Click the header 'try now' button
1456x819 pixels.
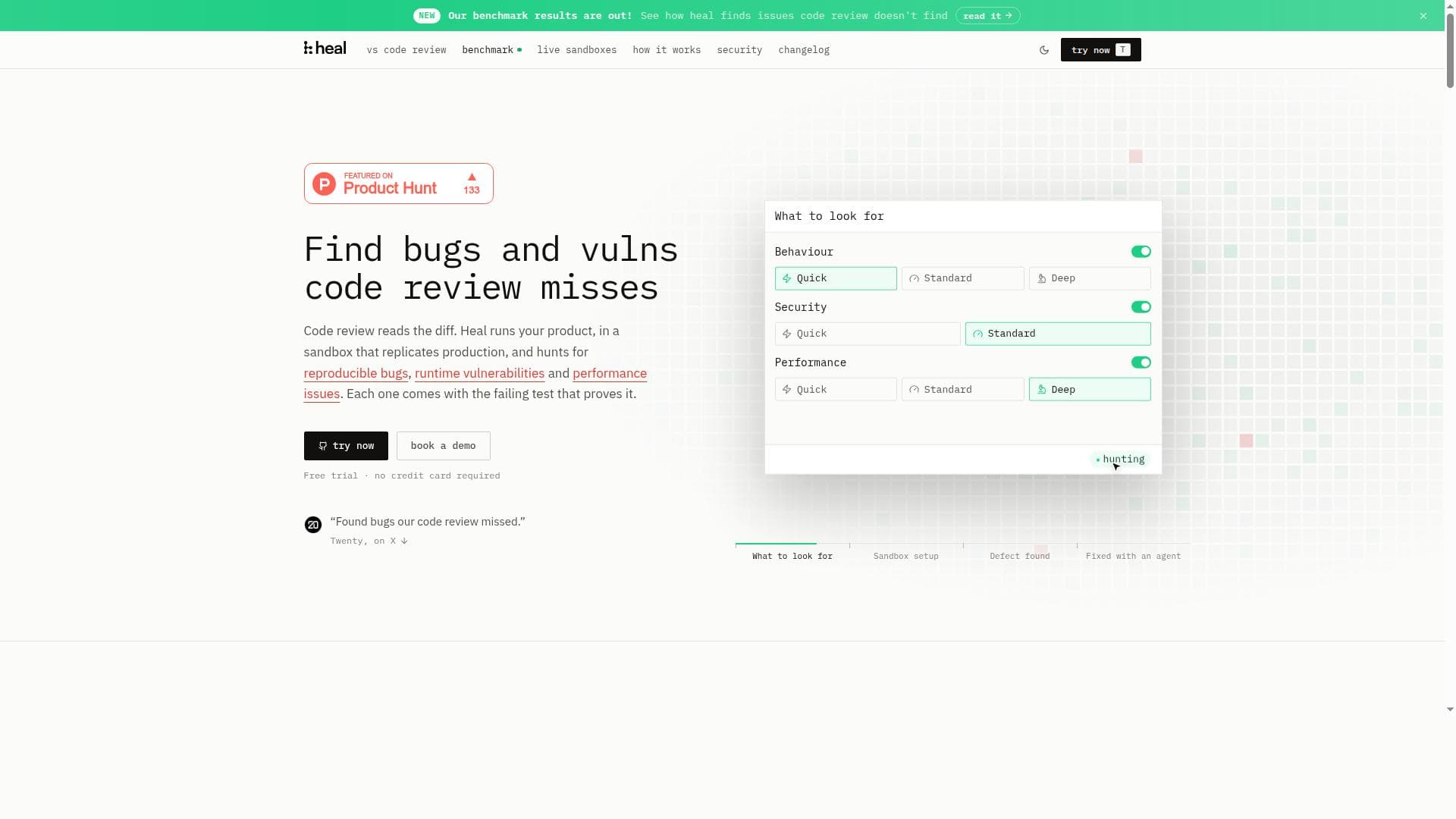1100,50
